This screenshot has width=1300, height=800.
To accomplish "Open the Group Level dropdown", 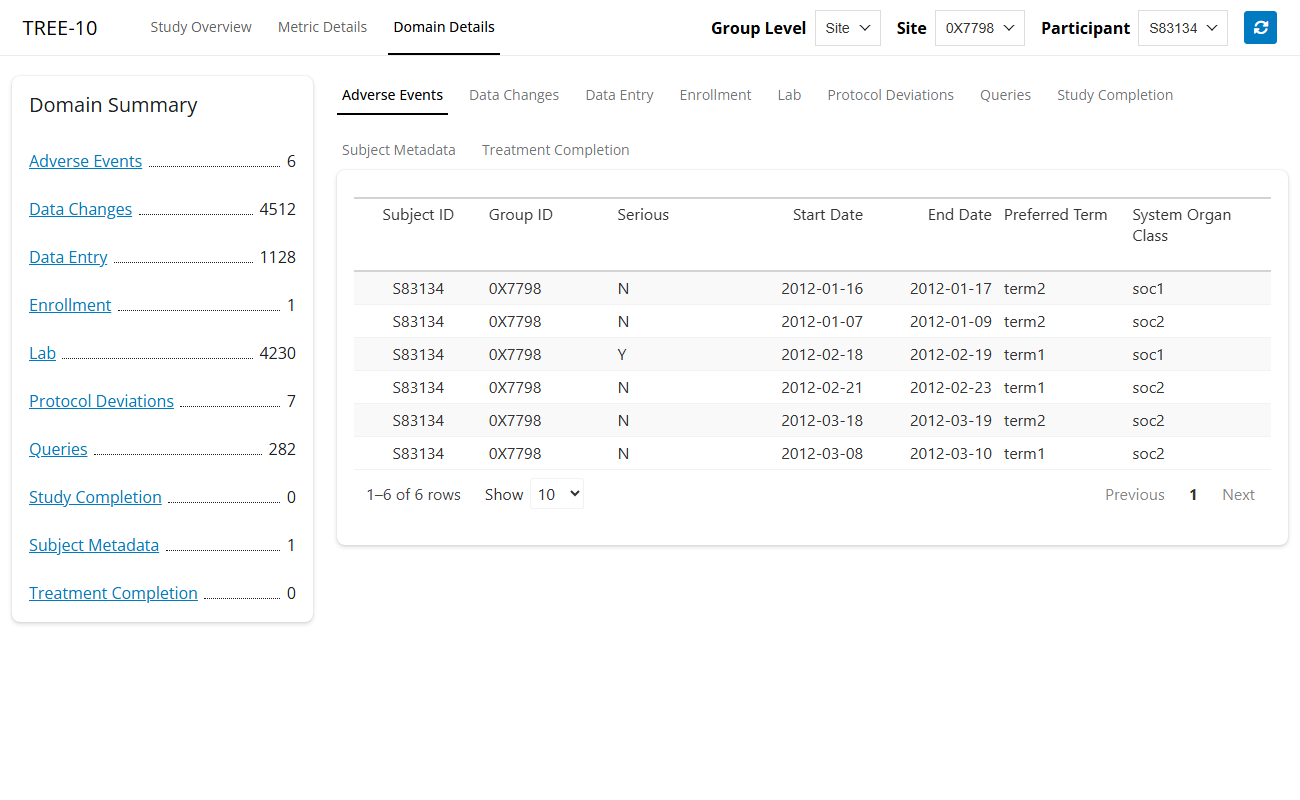I will 848,28.
